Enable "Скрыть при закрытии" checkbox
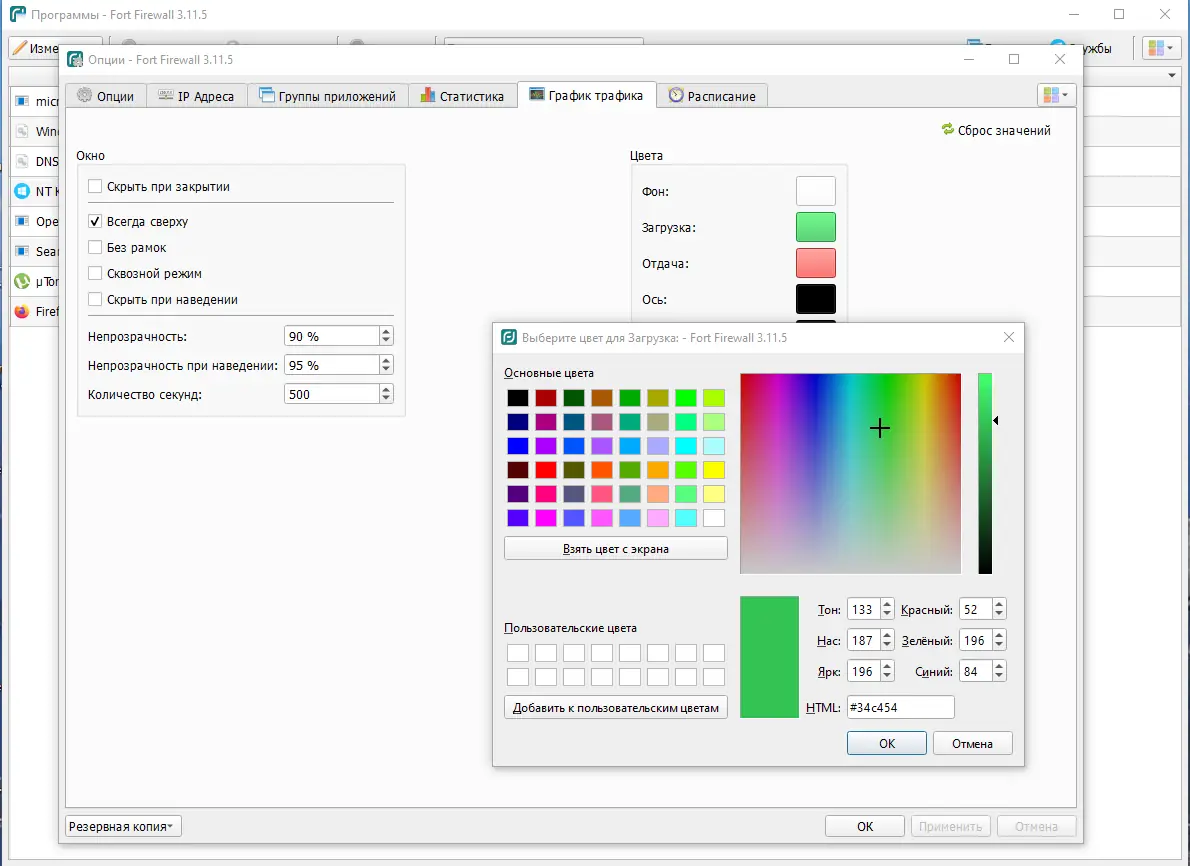Viewport: 1190px width, 866px height. (x=95, y=186)
